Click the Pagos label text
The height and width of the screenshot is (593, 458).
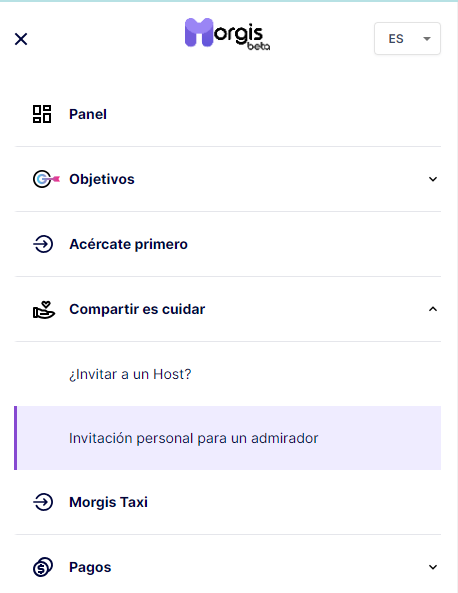tap(90, 567)
